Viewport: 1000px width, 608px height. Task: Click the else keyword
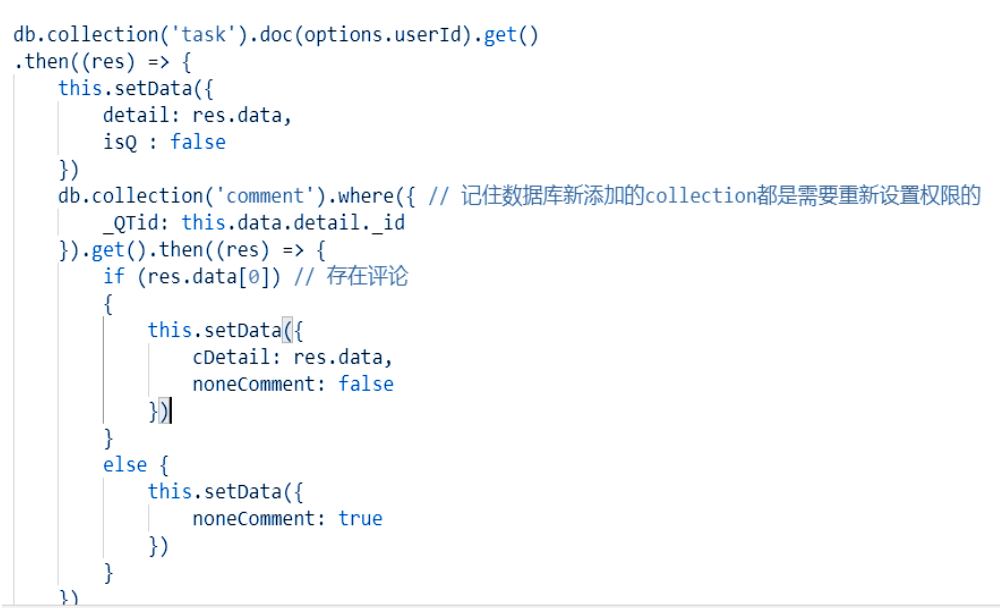tap(124, 465)
